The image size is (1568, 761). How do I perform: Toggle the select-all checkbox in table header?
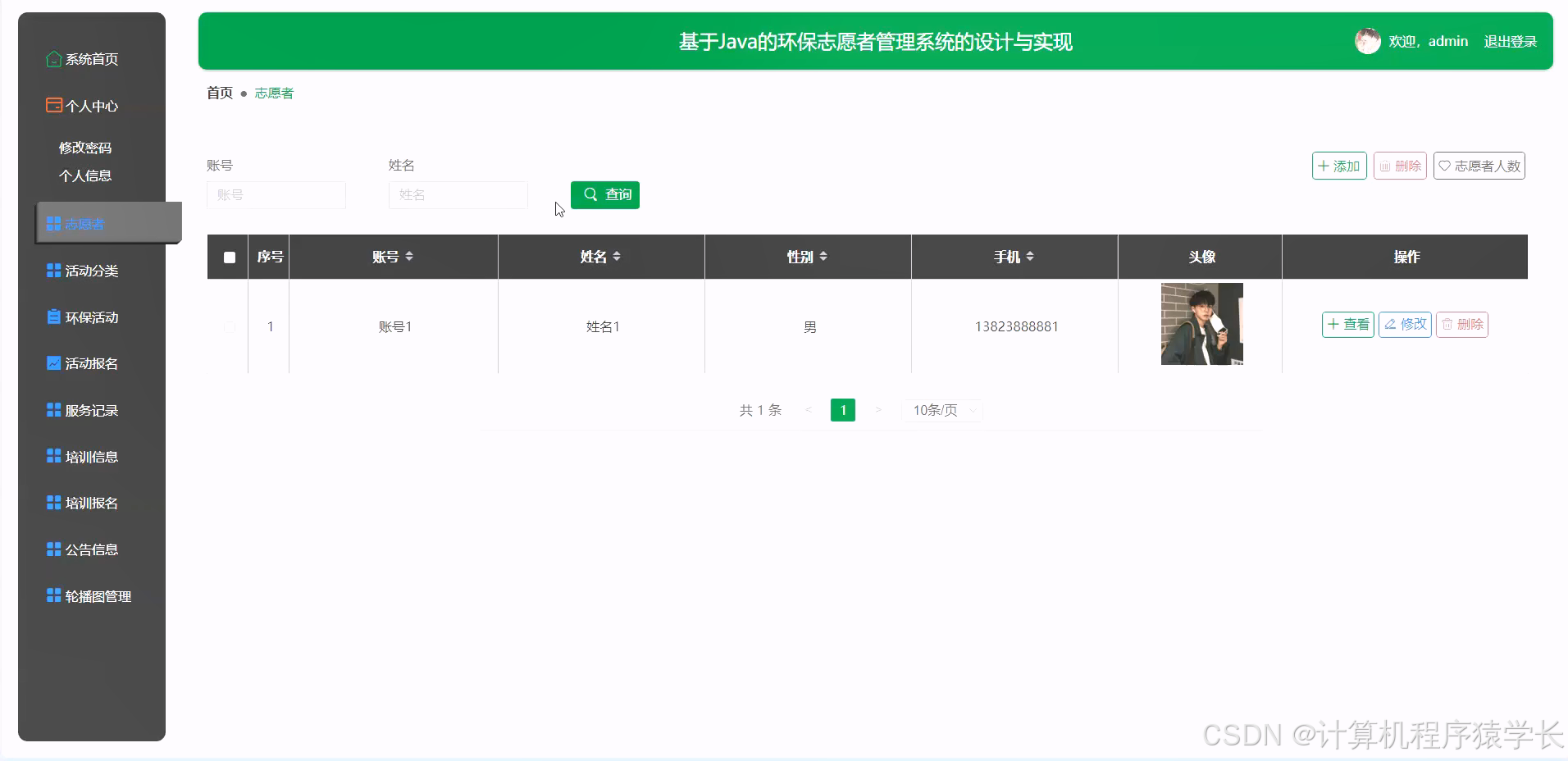click(x=229, y=257)
